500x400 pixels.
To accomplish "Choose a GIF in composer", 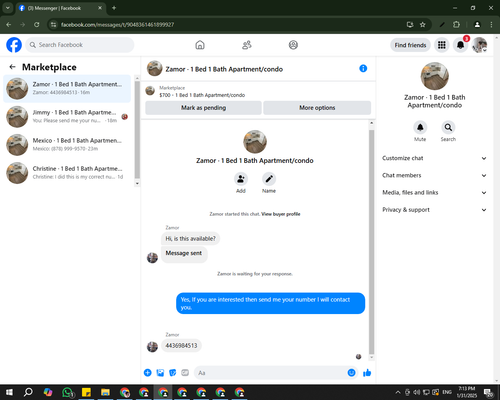I will tap(185, 373).
